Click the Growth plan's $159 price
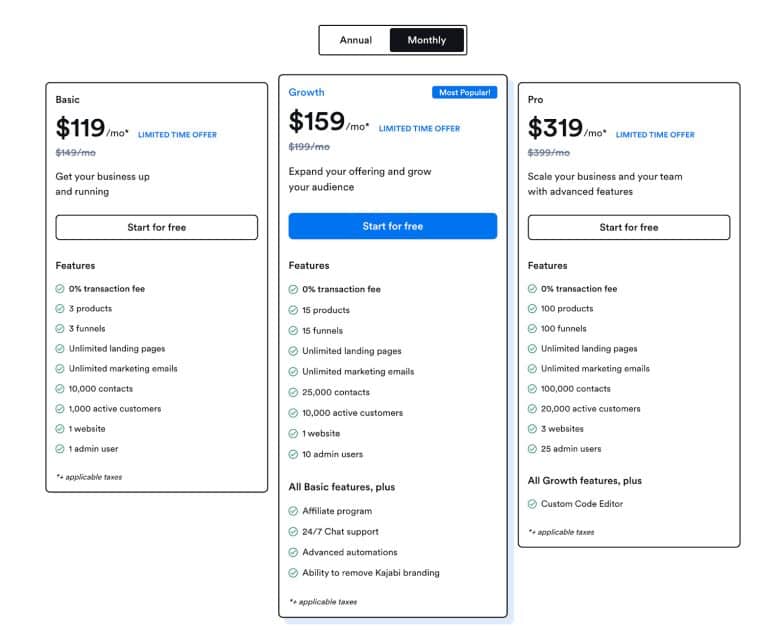The height and width of the screenshot is (643, 784). point(315,122)
